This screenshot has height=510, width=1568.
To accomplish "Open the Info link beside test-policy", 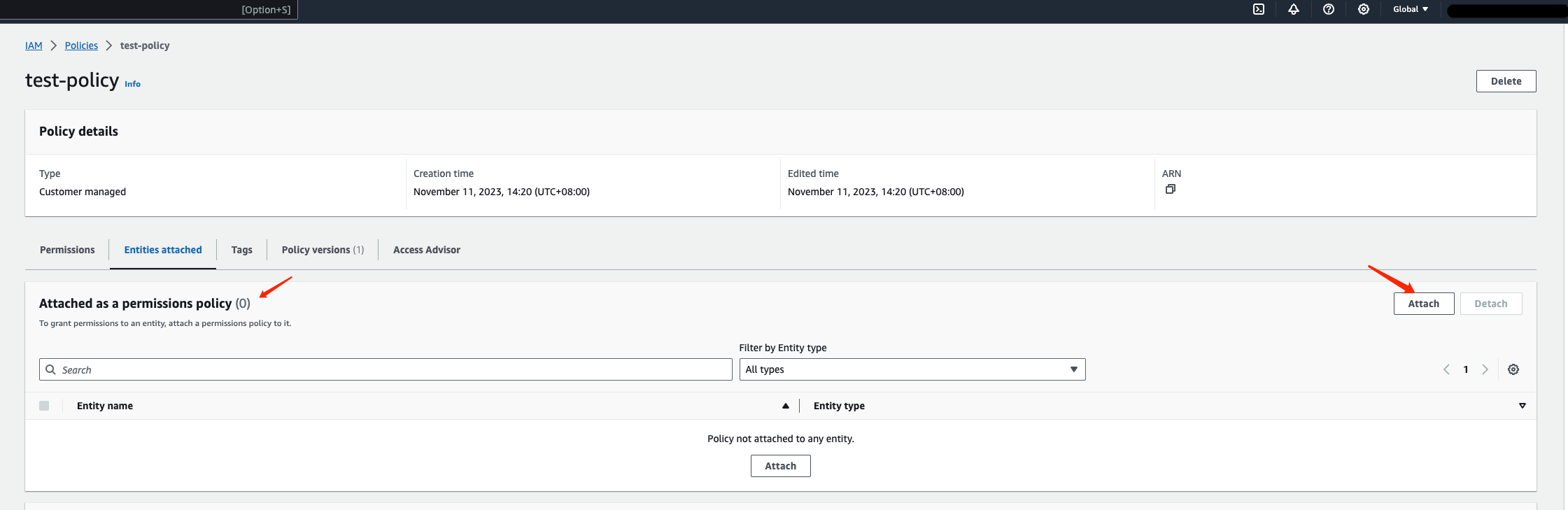I will [x=132, y=84].
